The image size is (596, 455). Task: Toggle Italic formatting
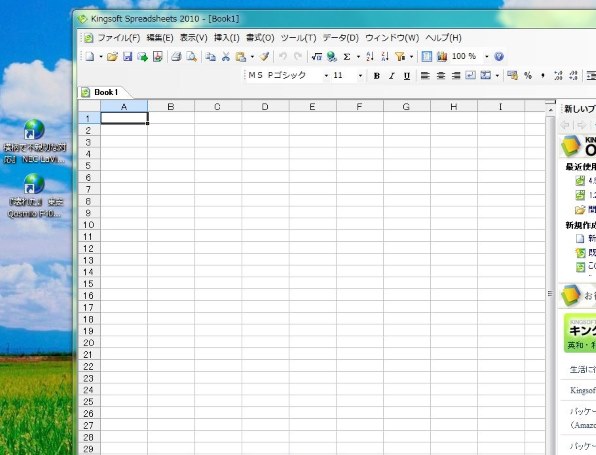392,76
